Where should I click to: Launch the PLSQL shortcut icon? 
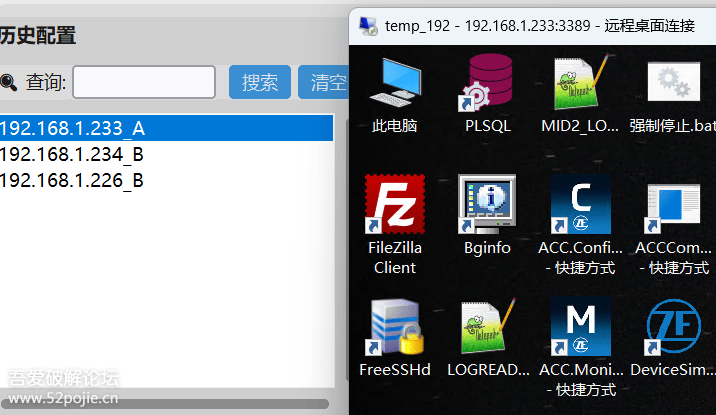coord(487,83)
